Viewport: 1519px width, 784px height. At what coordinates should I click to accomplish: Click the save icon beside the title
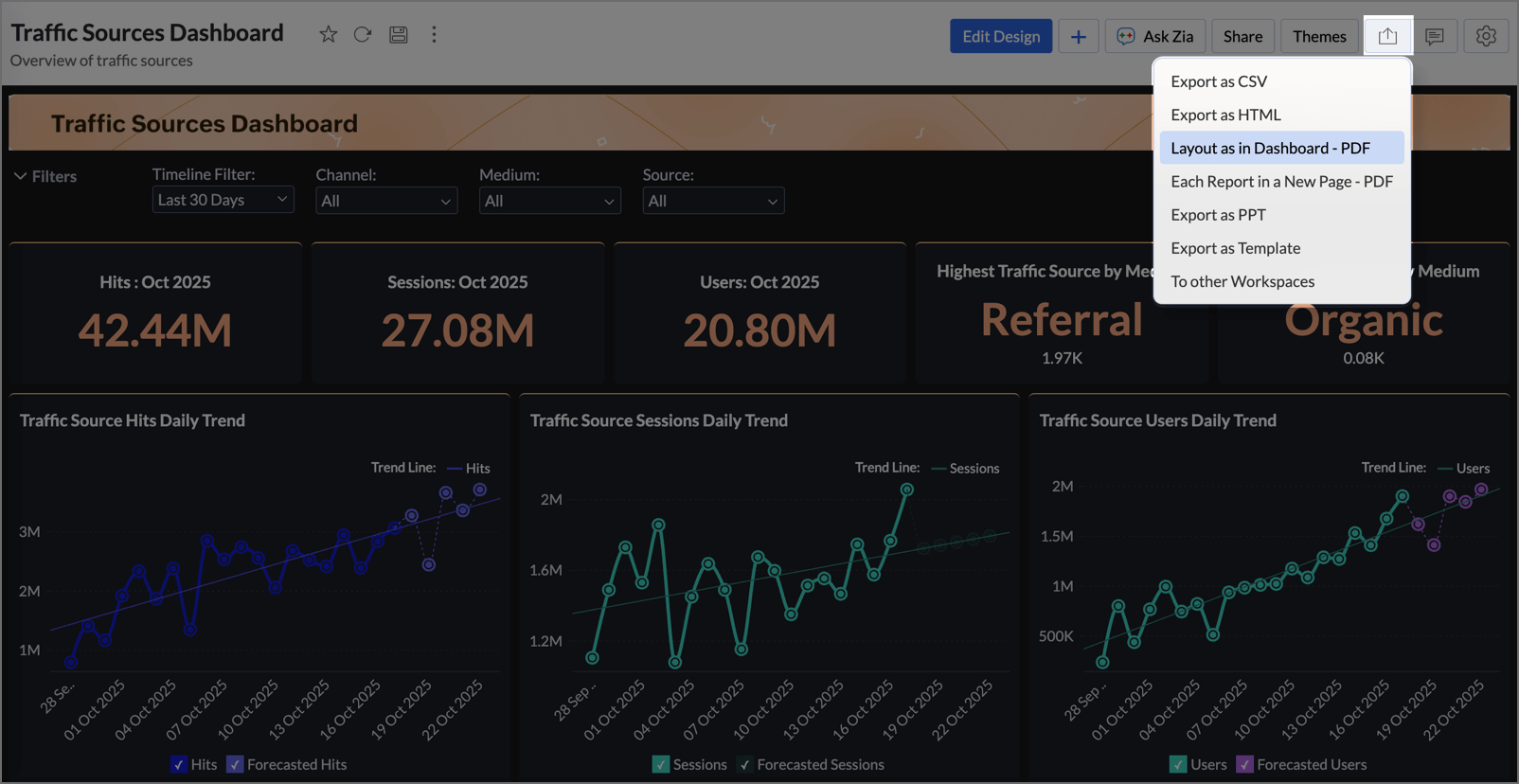click(399, 35)
